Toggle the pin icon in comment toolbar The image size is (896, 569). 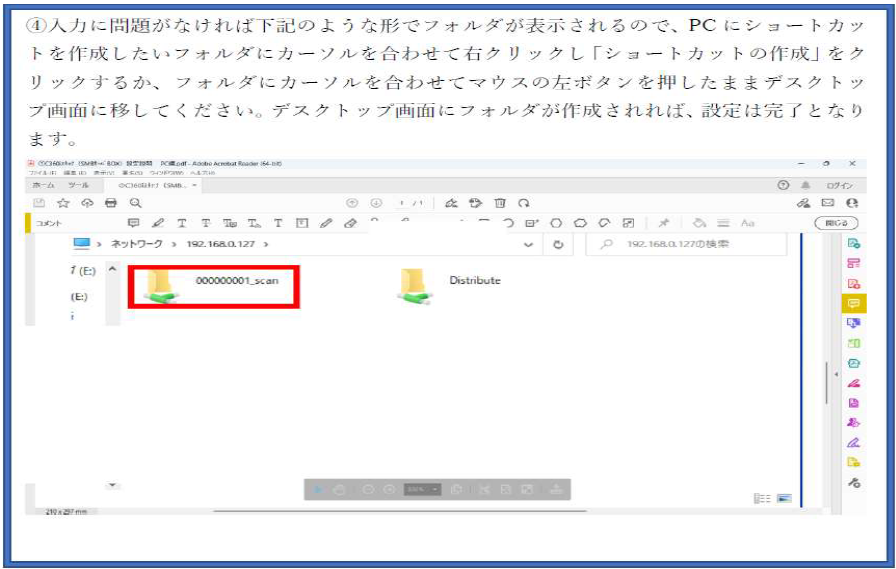[663, 223]
